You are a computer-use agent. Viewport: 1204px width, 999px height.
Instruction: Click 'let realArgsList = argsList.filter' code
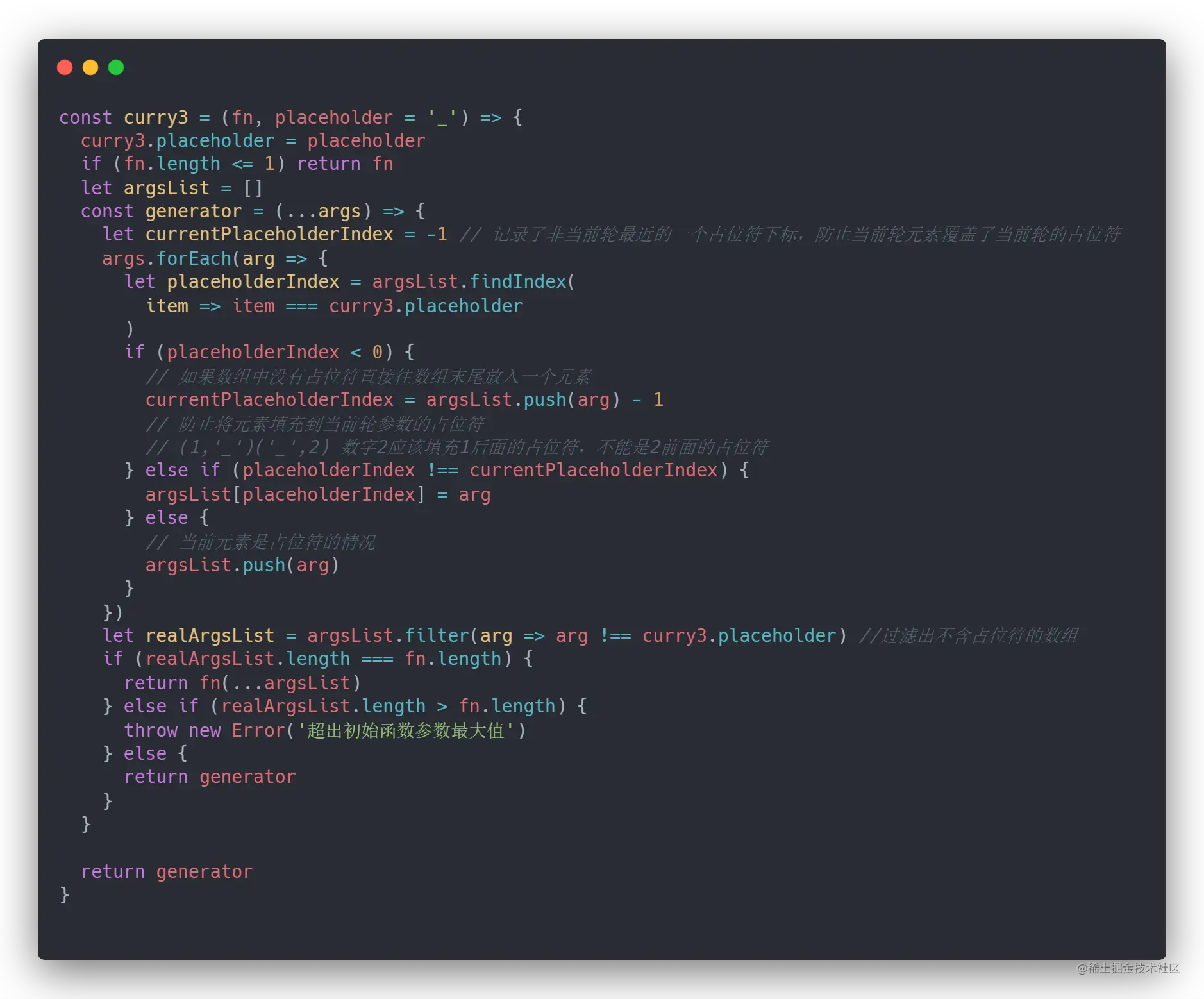(285, 636)
